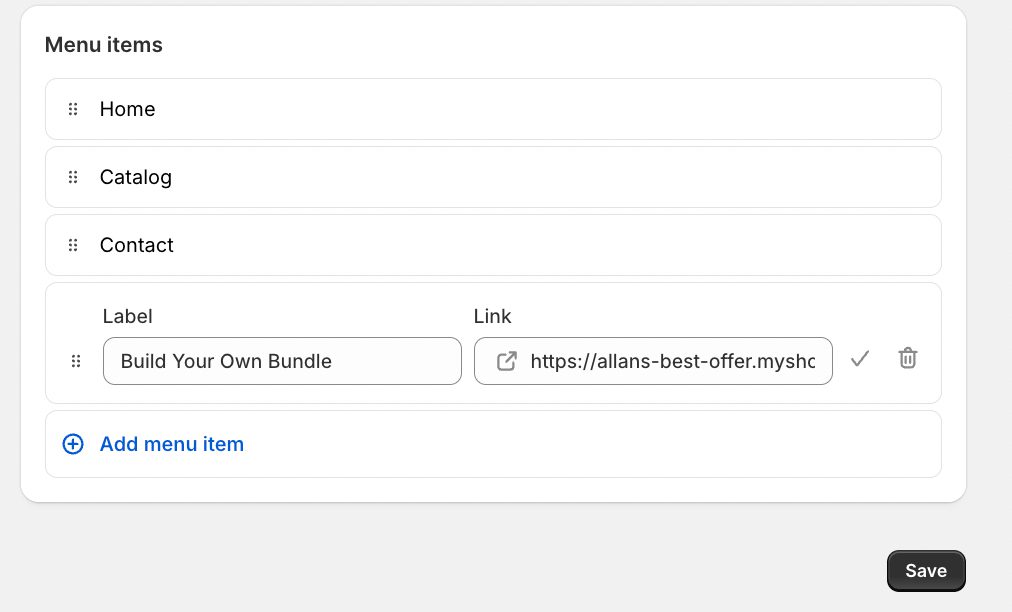Screen dimensions: 1012x612
Task: Delete the bundle menu item via trash icon
Action: (907, 358)
